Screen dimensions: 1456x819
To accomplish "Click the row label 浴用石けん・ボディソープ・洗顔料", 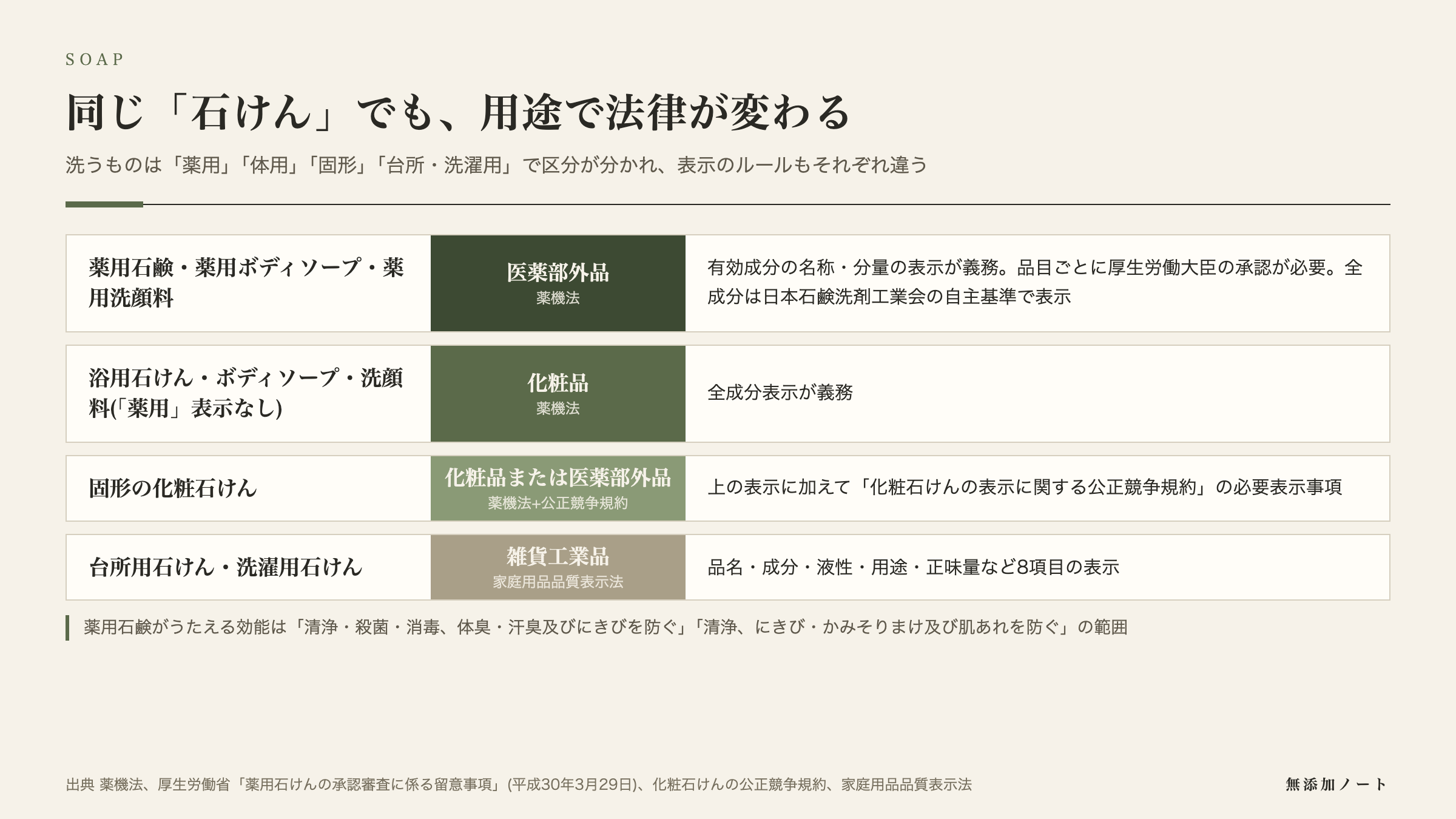I will pyautogui.click(x=246, y=393).
